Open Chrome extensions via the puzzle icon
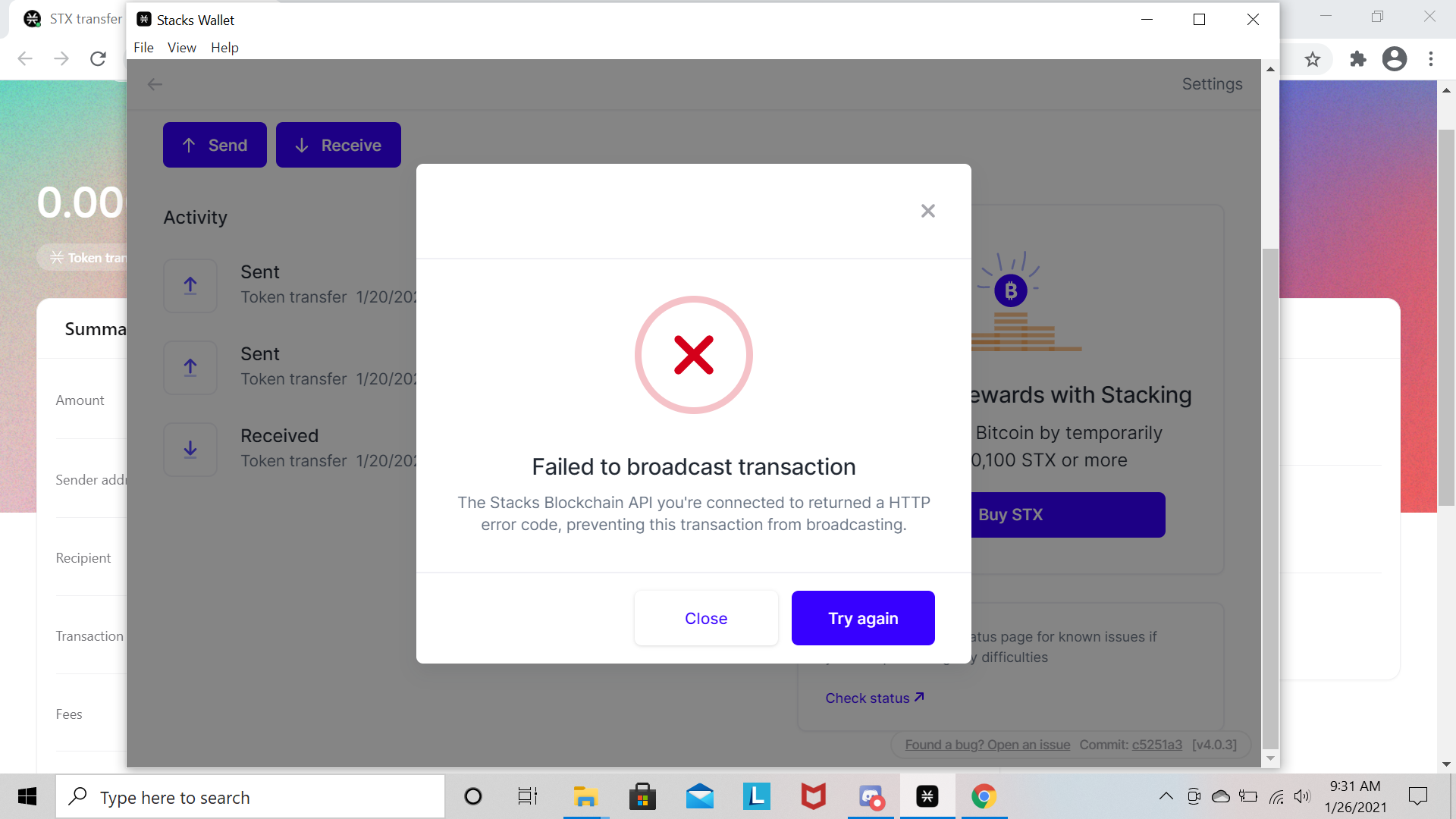1456x819 pixels. point(1358,58)
